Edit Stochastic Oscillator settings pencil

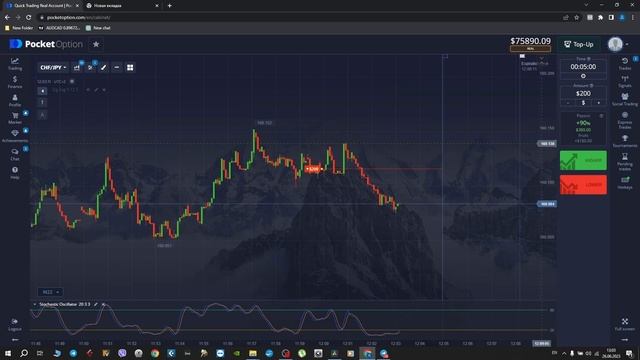pyautogui.click(x=96, y=304)
